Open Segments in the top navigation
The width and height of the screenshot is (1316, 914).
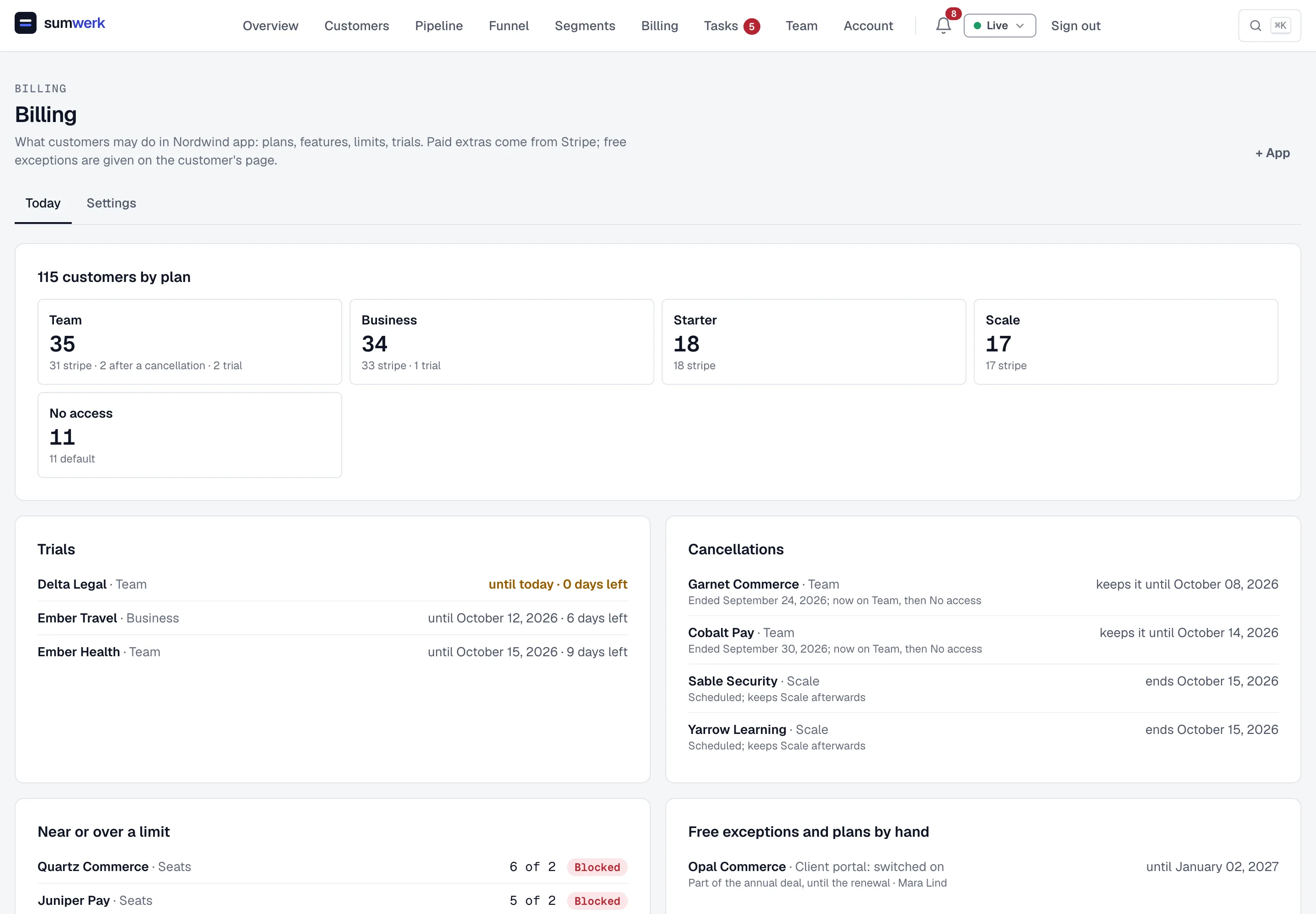point(585,26)
